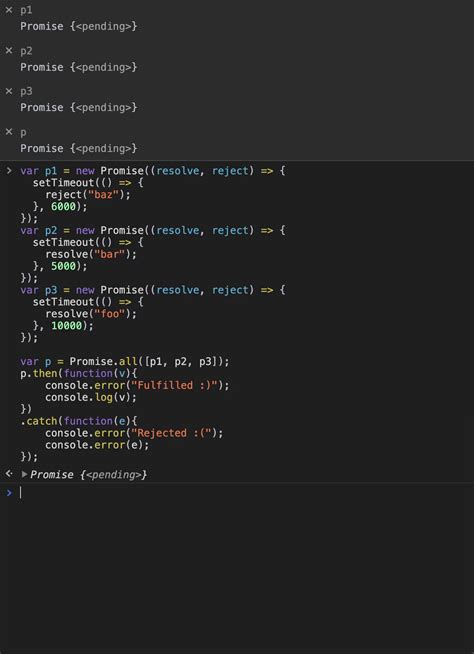Focus the console prompt input line
The image size is (474, 654).
point(246,493)
